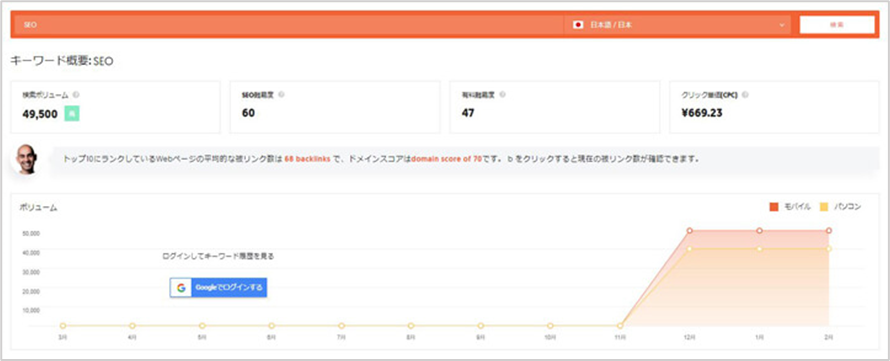Click the 50,000 y-axis label
Image resolution: width=890 pixels, height=361 pixels.
tap(31, 233)
